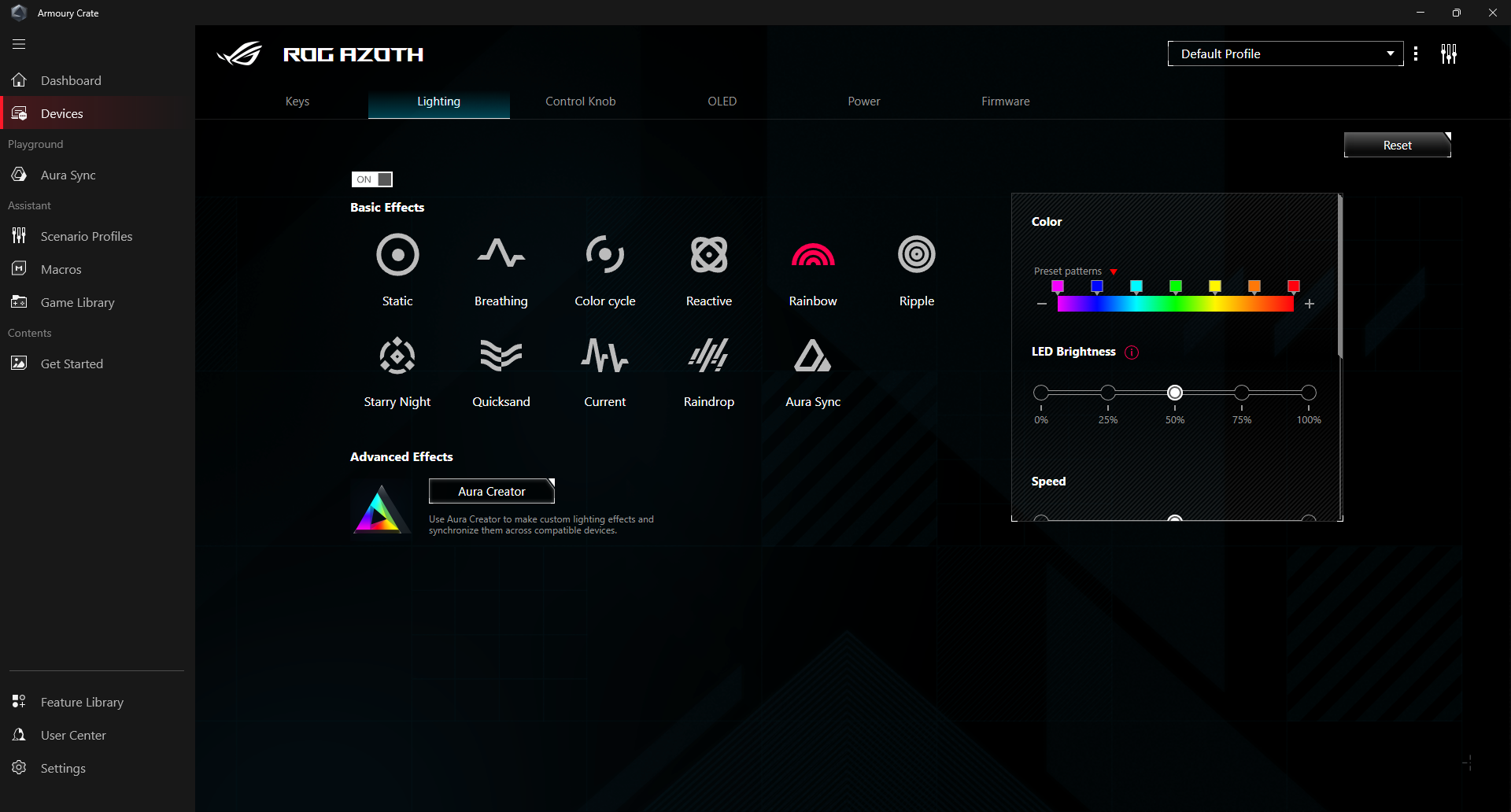The image size is (1511, 812).
Task: Click the Devices icon in sidebar
Action: tap(19, 113)
